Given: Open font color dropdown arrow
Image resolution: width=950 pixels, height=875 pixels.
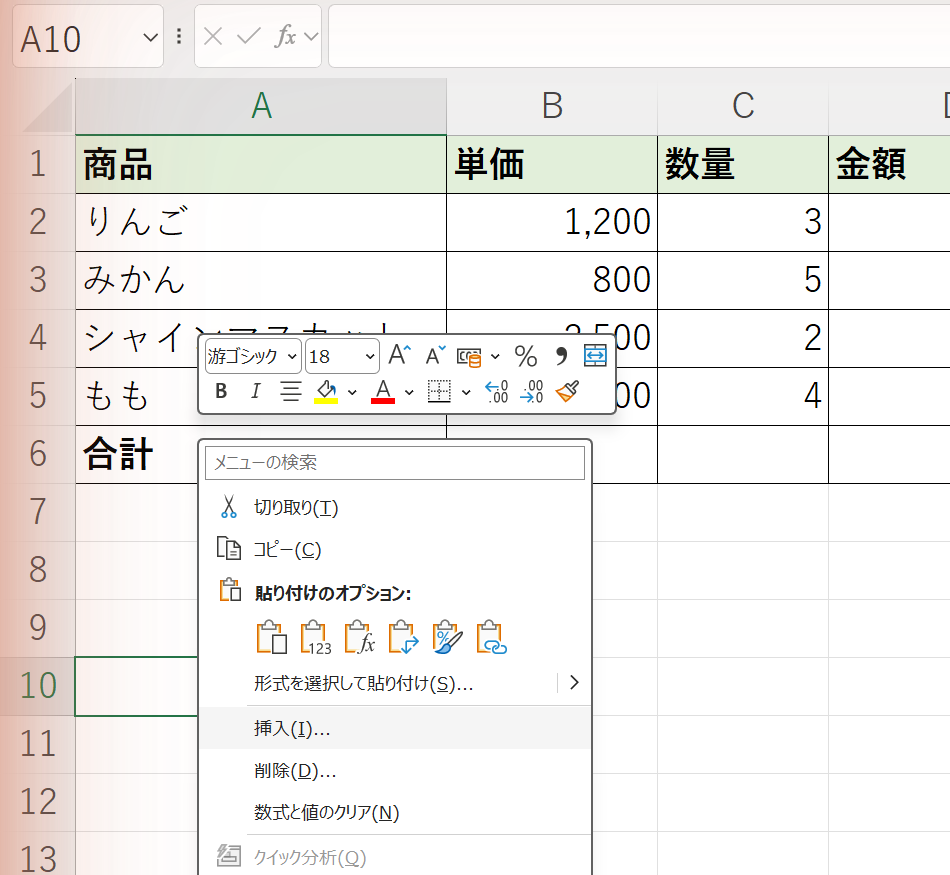Looking at the screenshot, I should tap(409, 393).
